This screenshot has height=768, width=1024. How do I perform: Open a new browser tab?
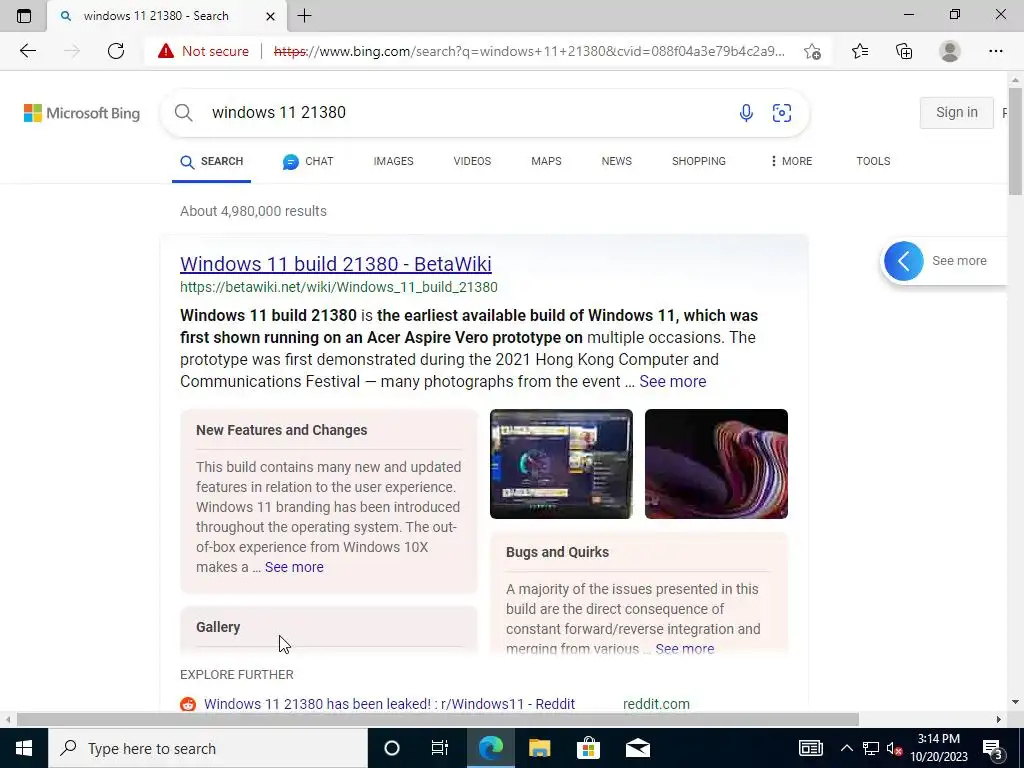point(304,16)
